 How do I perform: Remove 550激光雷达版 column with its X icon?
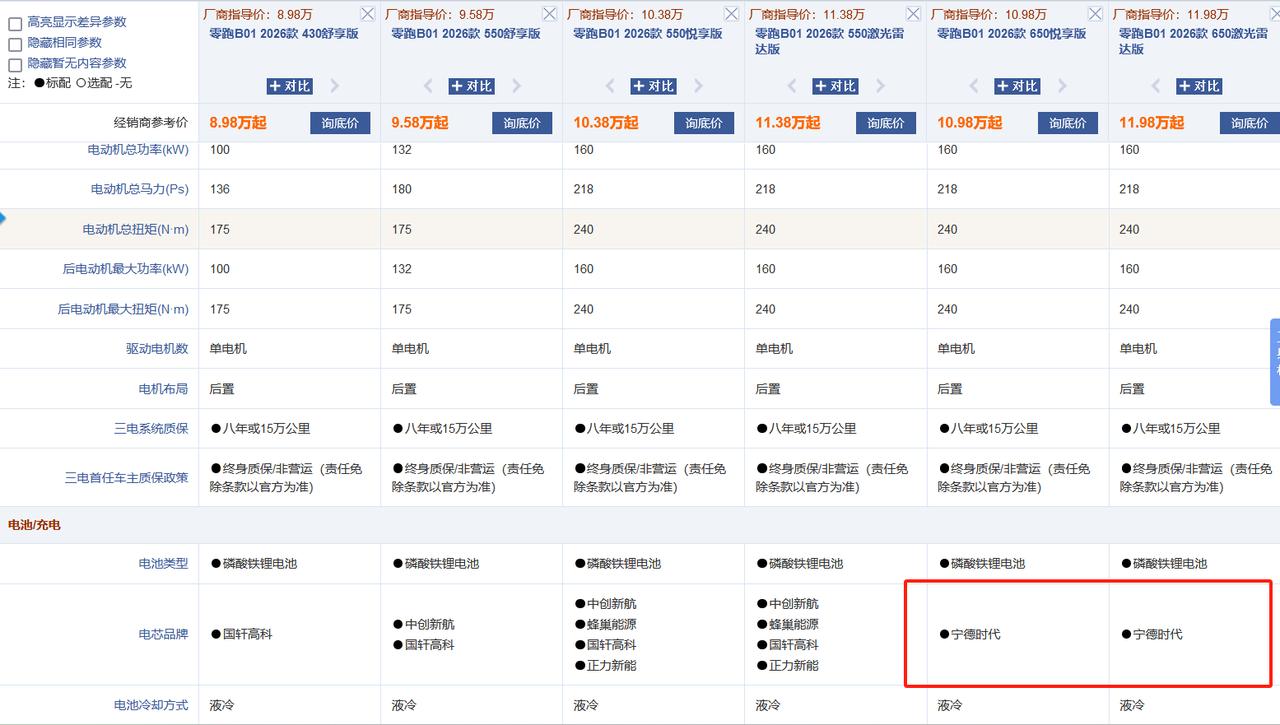pyautogui.click(x=914, y=13)
